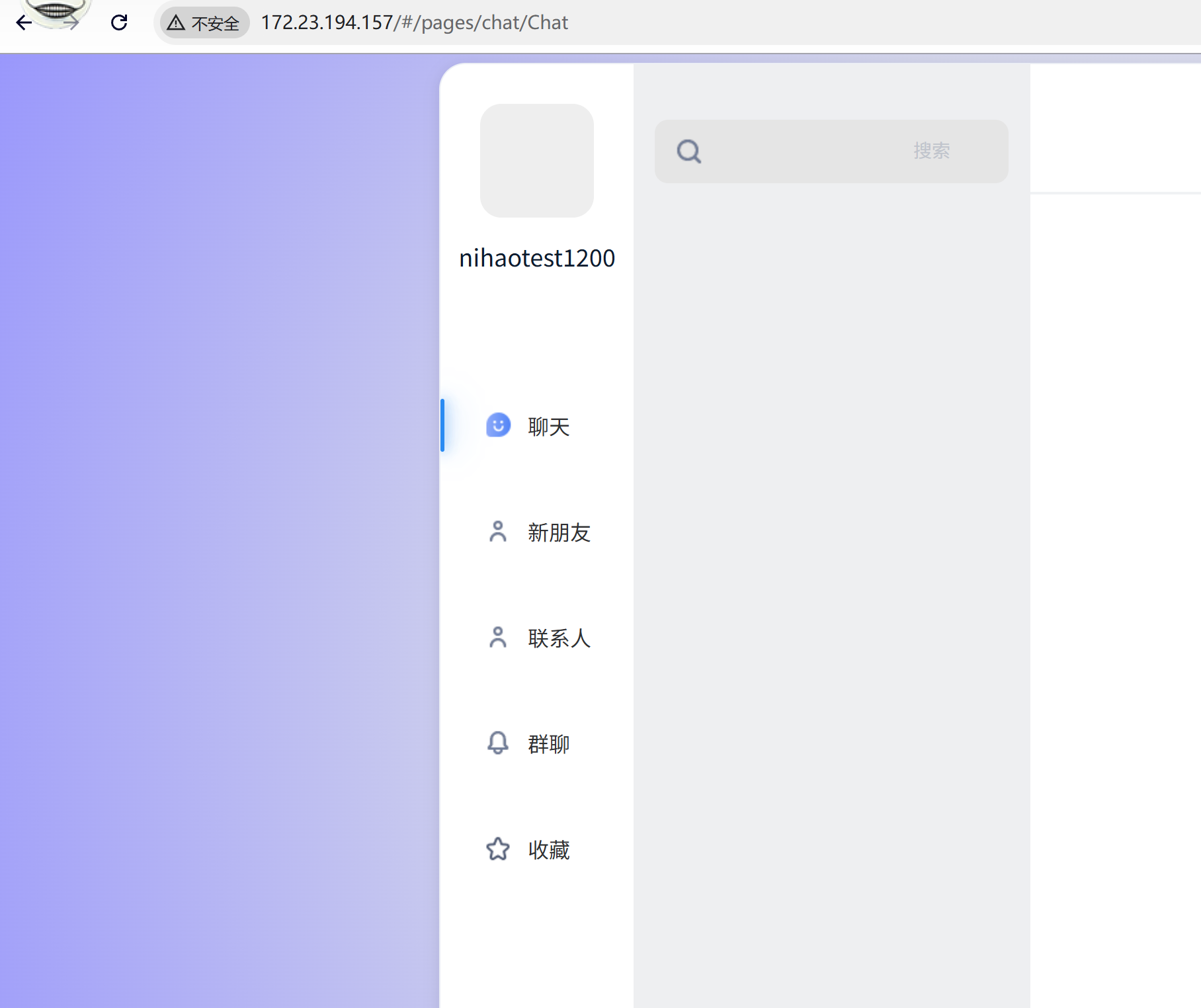
Task: Click the 群聊 bell icon
Action: click(x=498, y=743)
